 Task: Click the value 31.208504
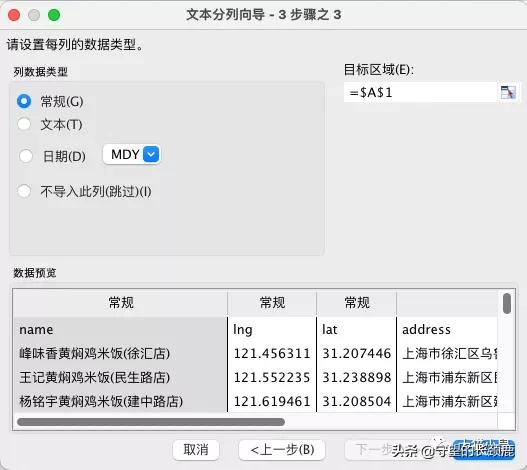pos(357,401)
